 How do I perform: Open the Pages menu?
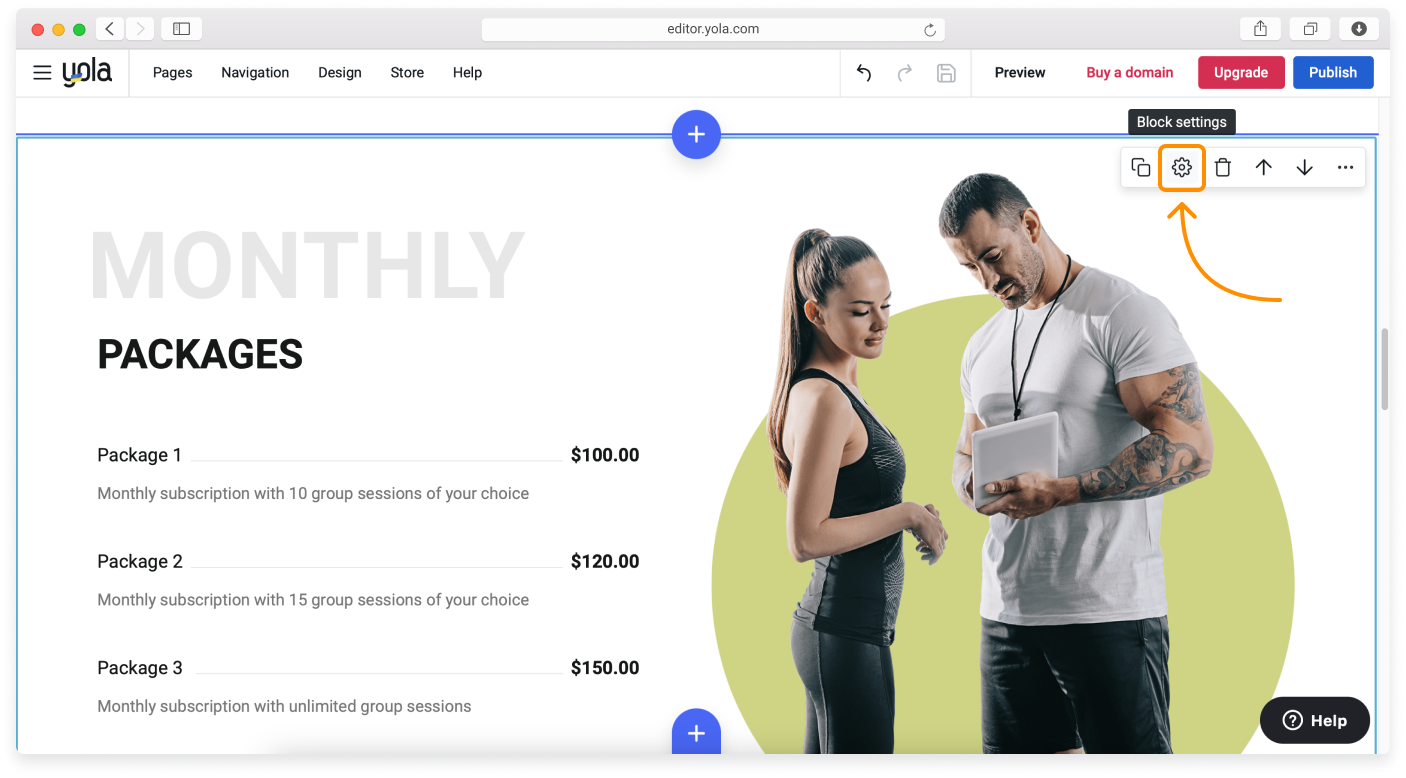click(172, 73)
